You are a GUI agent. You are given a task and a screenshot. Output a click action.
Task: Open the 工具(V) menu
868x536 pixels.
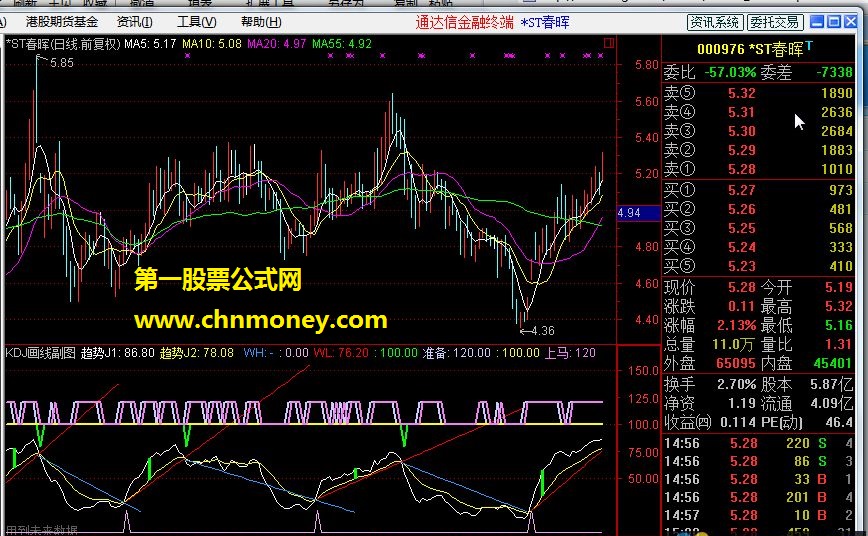click(x=197, y=22)
